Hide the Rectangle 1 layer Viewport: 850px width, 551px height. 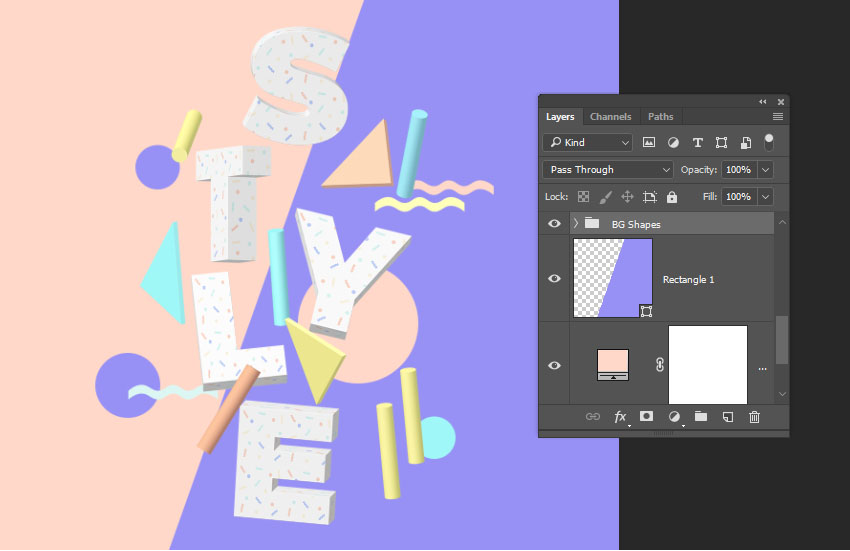click(x=554, y=278)
